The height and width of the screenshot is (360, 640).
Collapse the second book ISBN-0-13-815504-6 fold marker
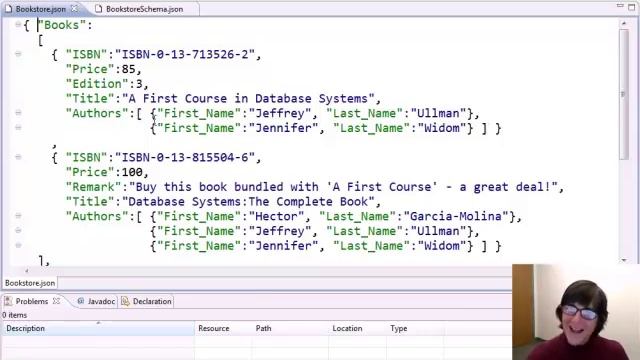pyautogui.click(x=18, y=157)
